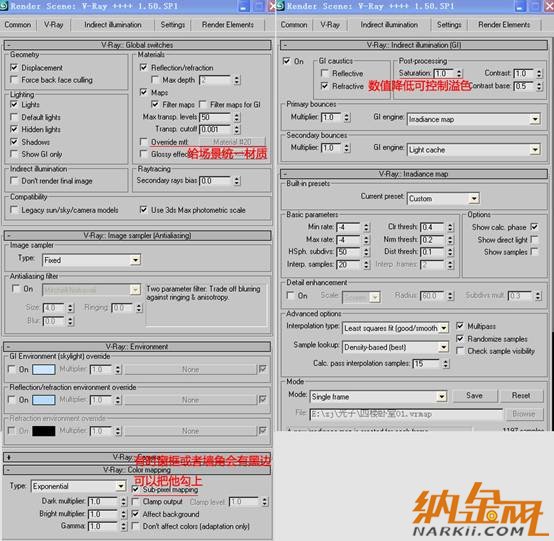Click right window title bar app icon
Screen dimensions: 554x541
click(280, 6)
